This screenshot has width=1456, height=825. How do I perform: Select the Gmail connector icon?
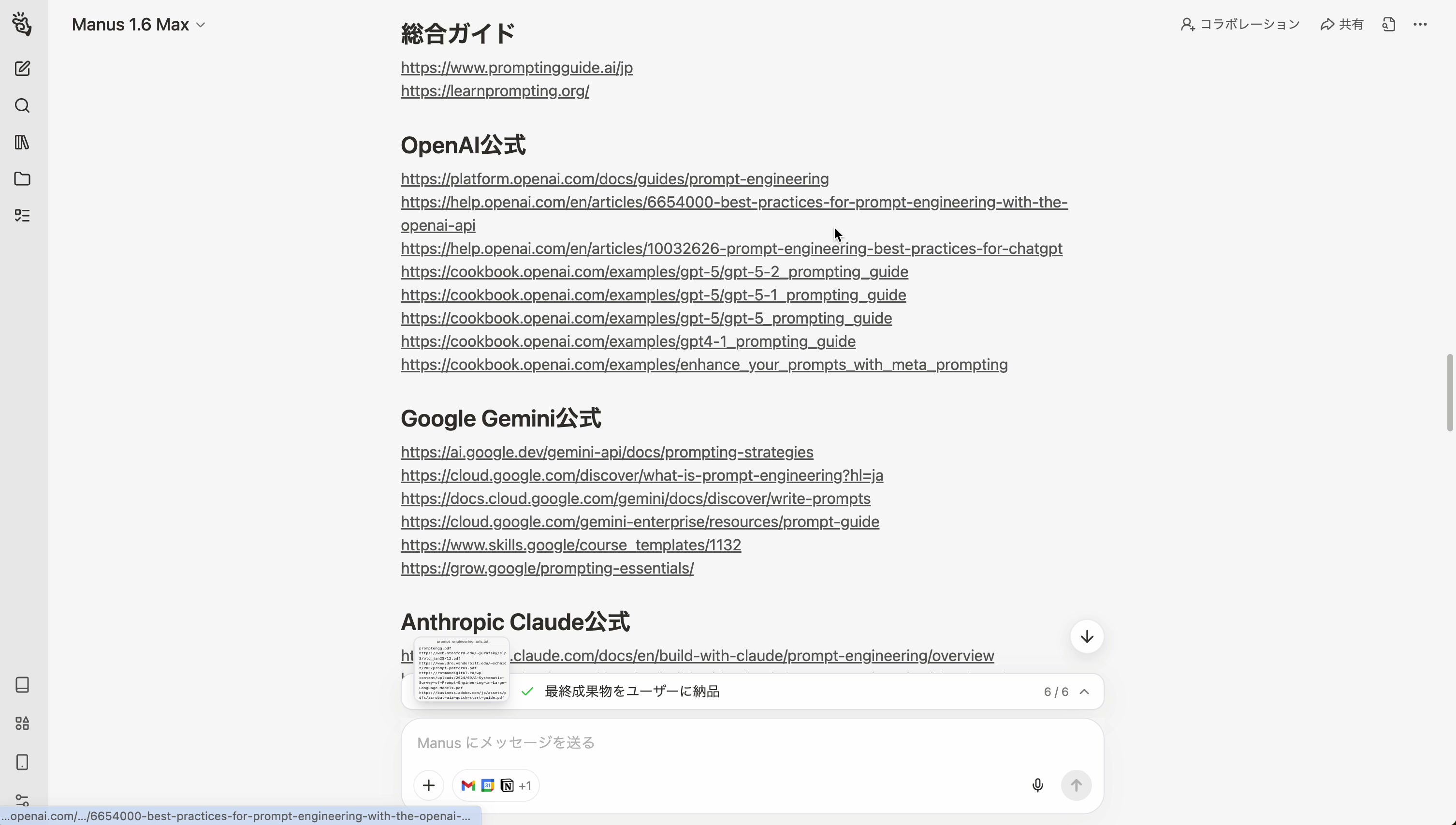pos(467,785)
